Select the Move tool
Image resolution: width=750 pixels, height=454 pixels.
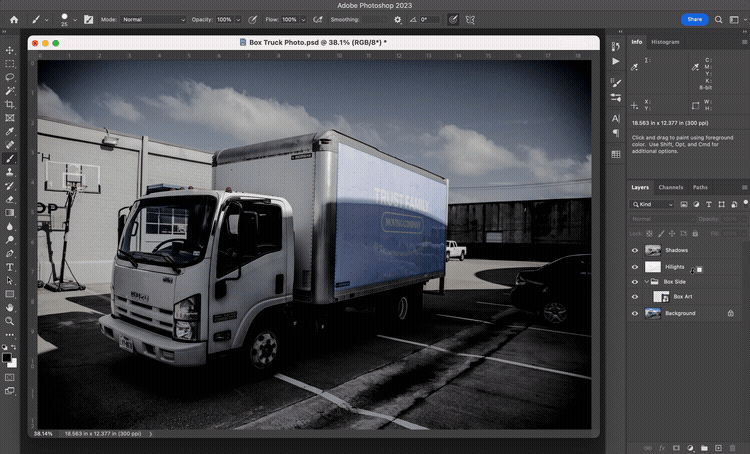click(10, 50)
